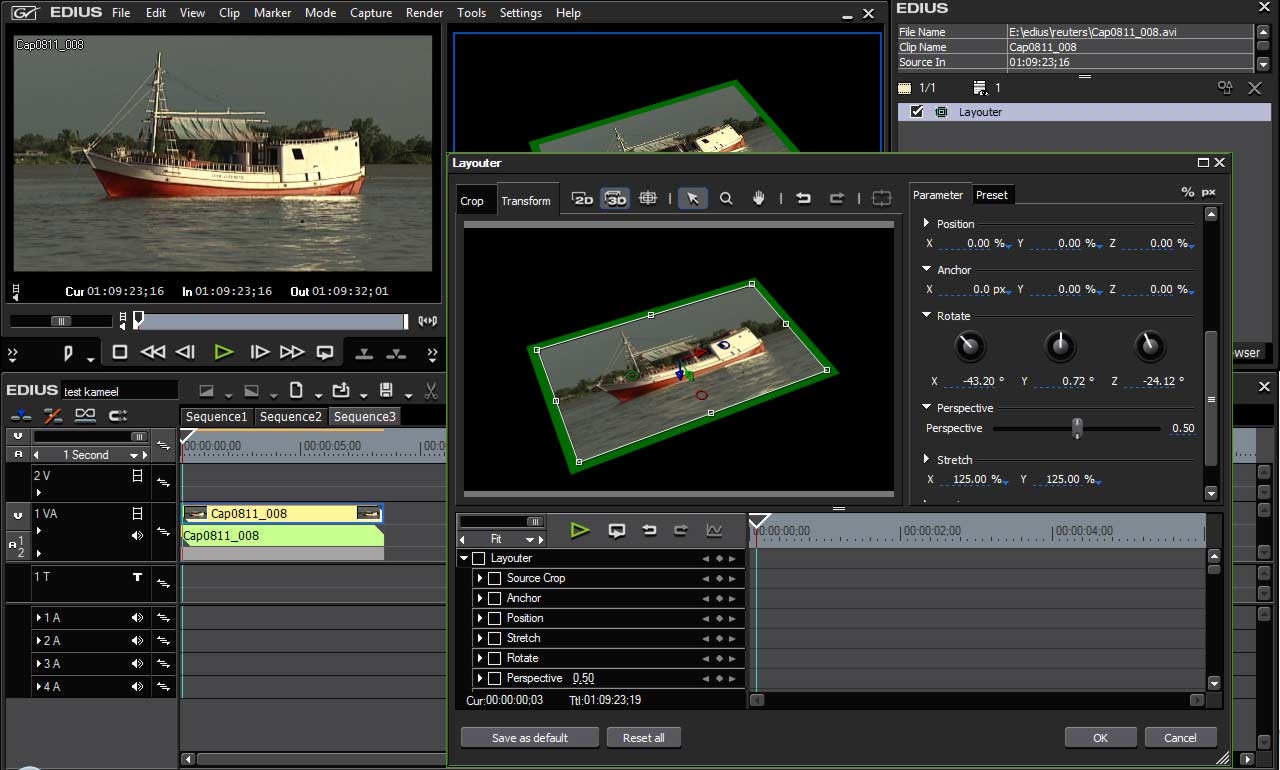This screenshot has width=1280, height=770.
Task: Step to previous frame in player
Action: [185, 352]
